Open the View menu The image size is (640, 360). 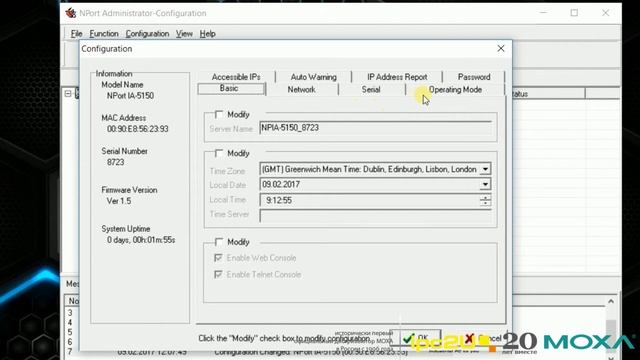[x=184, y=34]
